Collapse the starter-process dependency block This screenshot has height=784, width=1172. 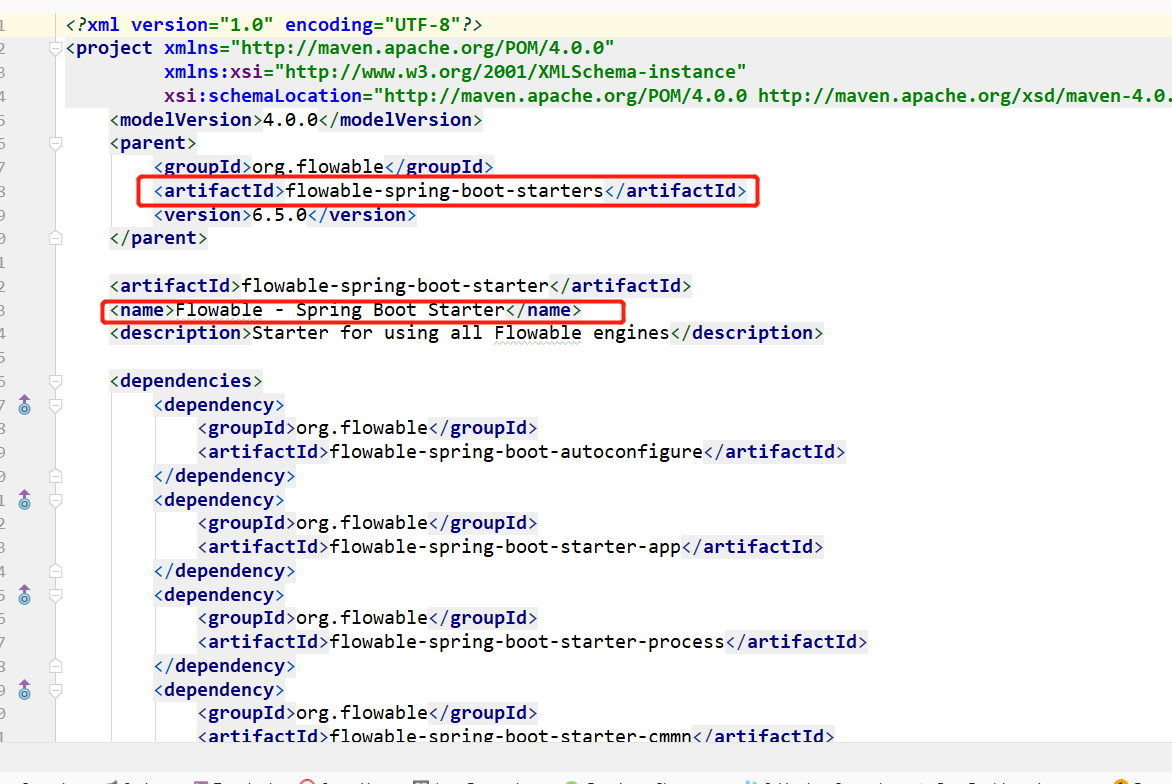(55, 595)
